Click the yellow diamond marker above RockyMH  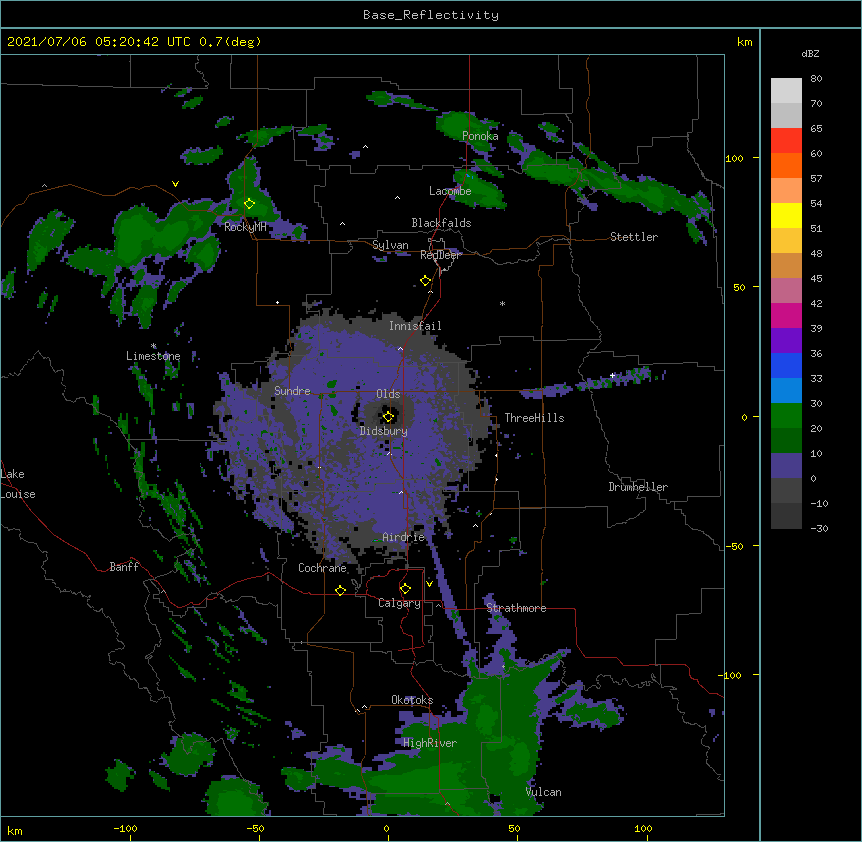click(x=249, y=203)
